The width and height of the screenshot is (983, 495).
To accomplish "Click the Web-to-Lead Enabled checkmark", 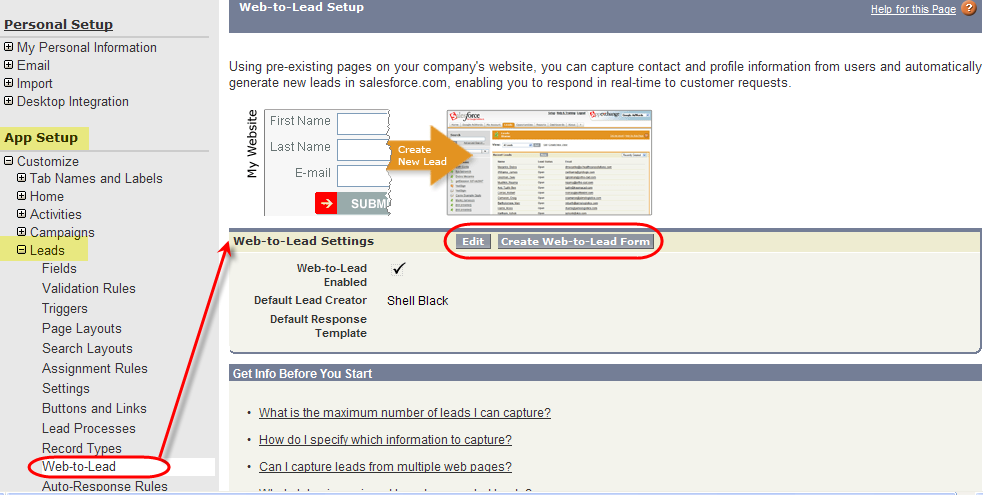I will click(x=399, y=269).
